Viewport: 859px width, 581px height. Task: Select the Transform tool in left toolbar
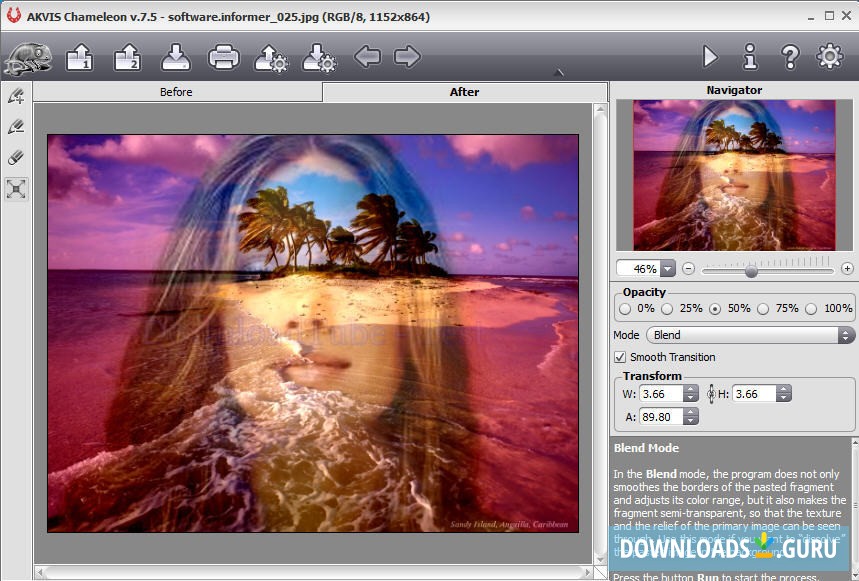click(16, 189)
